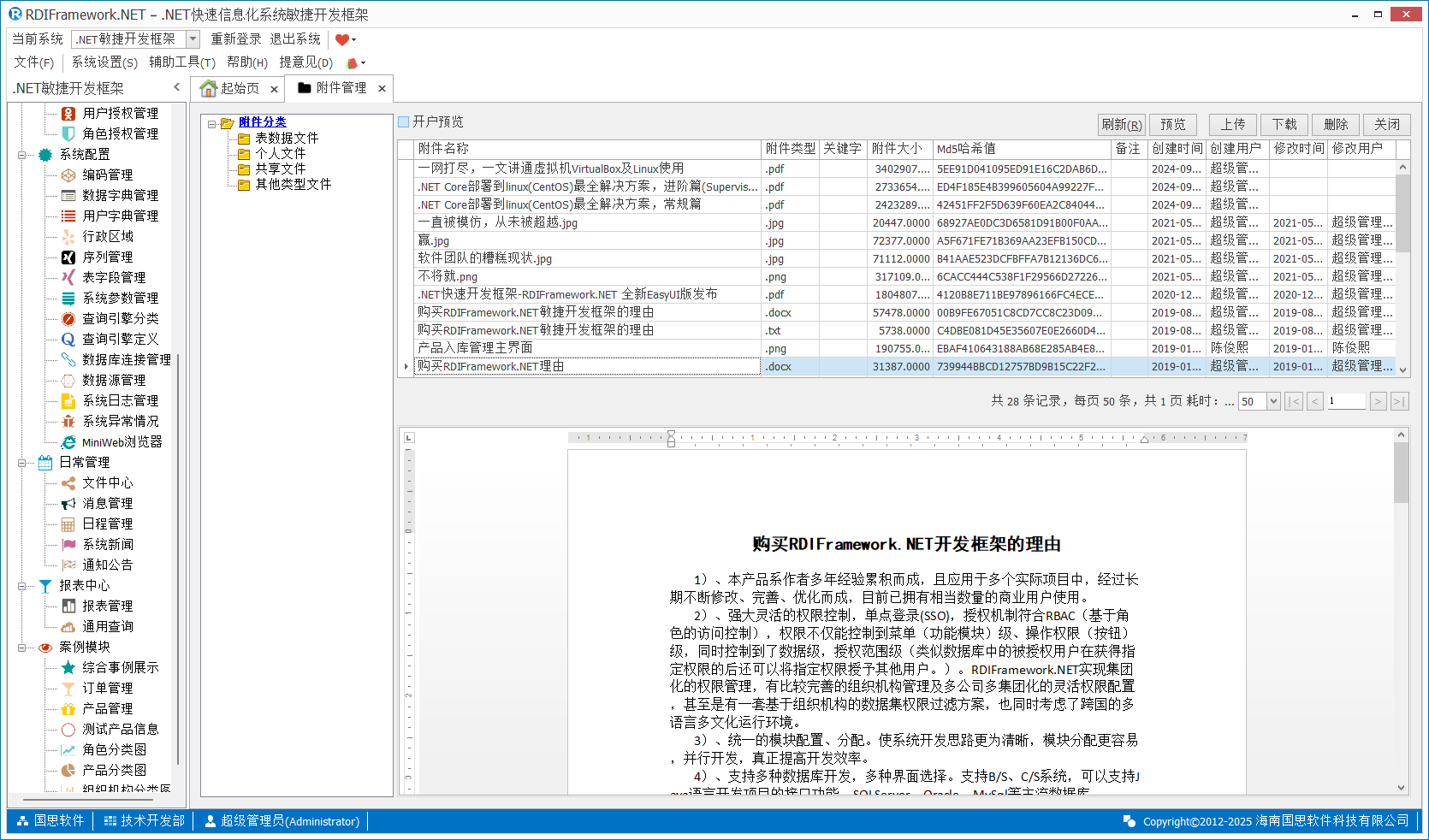The image size is (1429, 840).
Task: Click the indent marker on document ruler
Action: [671, 438]
